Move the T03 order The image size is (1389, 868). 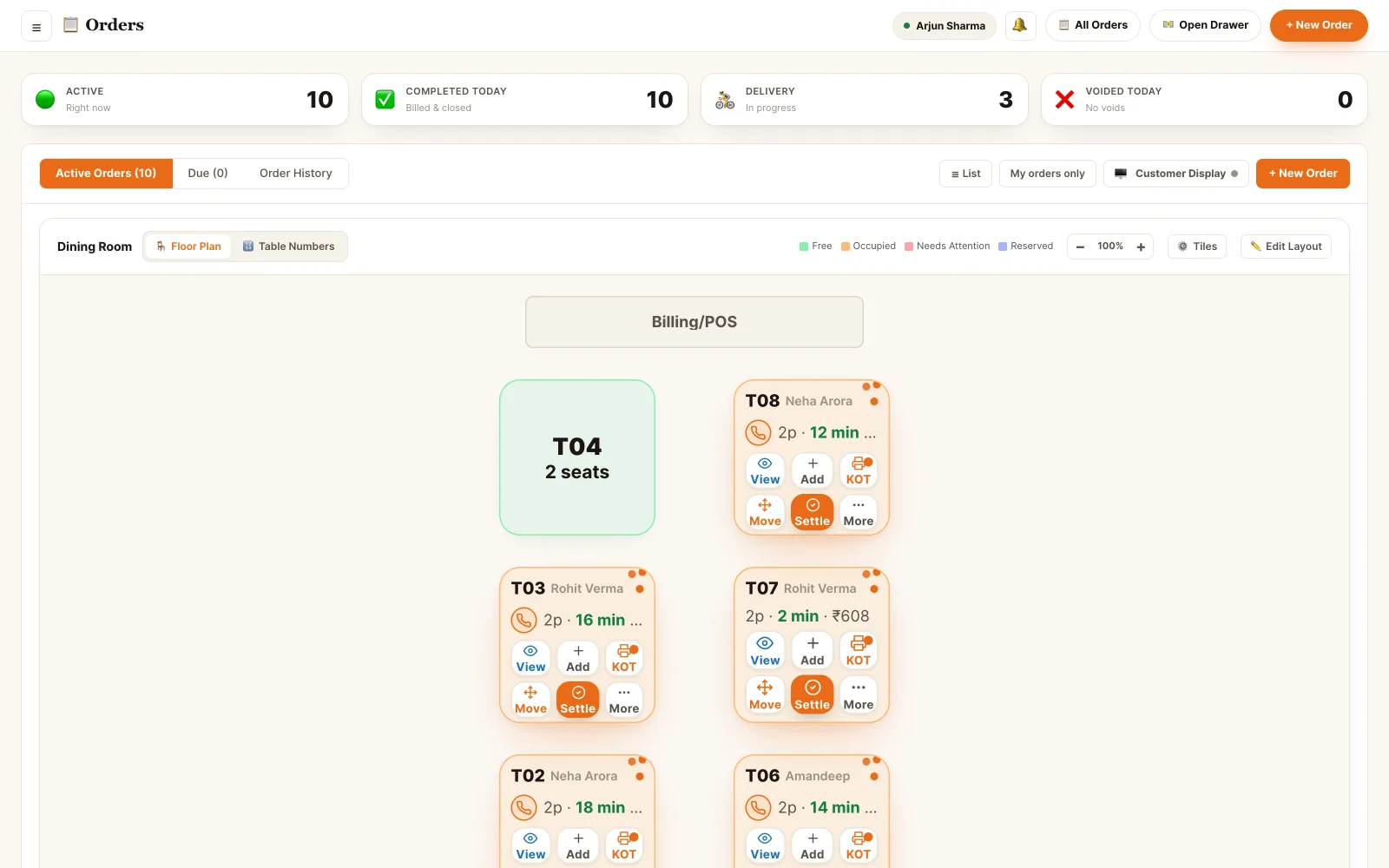530,700
